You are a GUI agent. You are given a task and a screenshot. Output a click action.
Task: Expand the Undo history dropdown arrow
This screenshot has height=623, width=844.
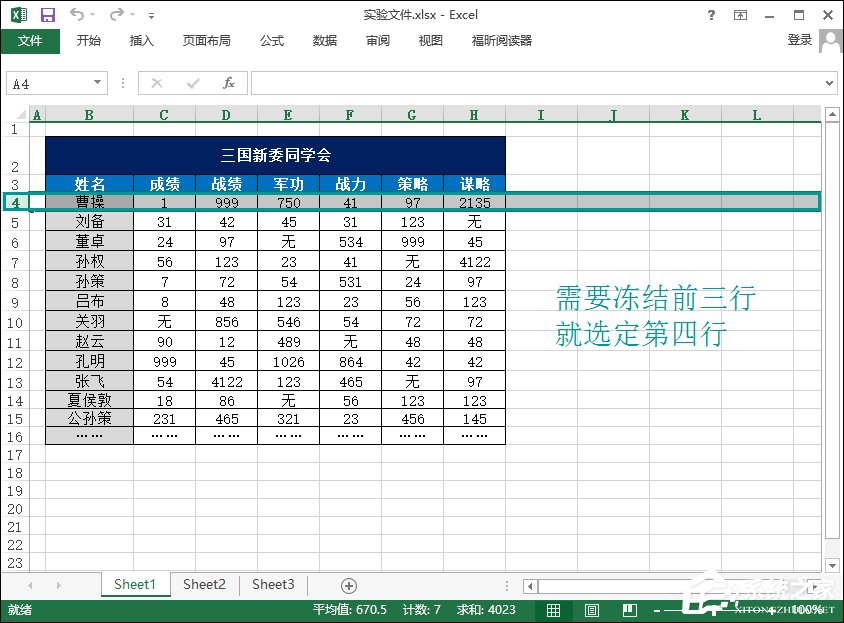[91, 14]
